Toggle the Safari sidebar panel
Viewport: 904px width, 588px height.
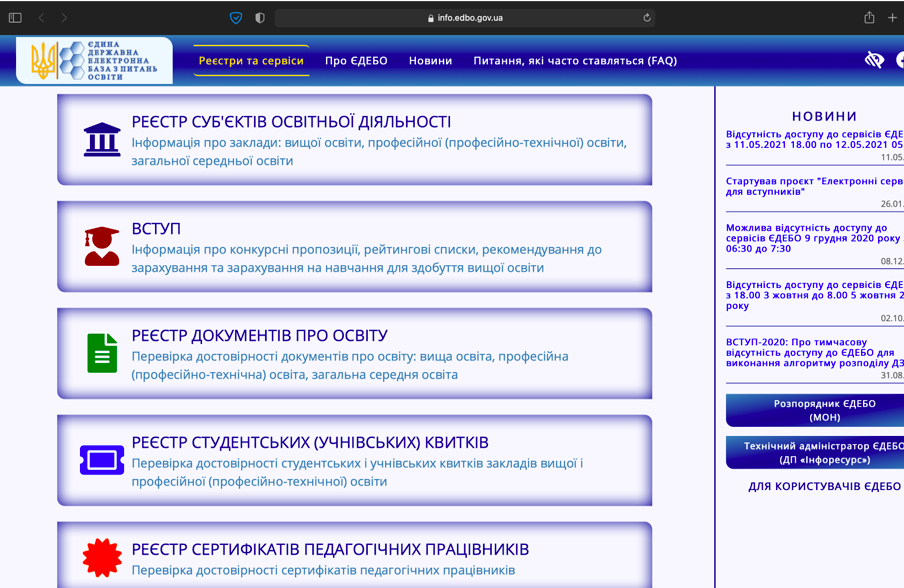coord(12,17)
